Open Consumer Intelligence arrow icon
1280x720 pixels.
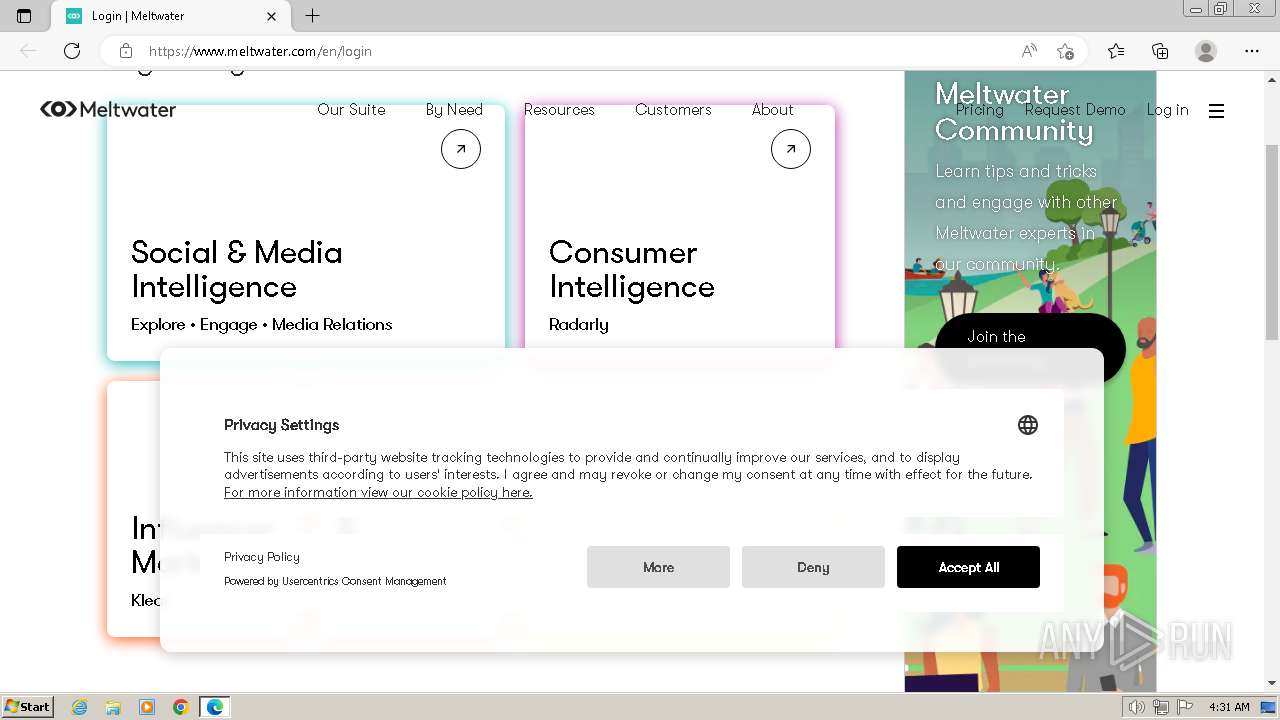coord(791,149)
